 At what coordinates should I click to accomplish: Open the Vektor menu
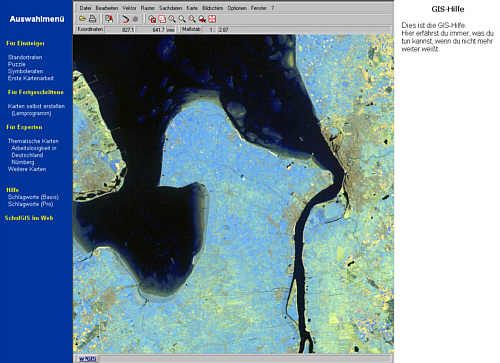[129, 8]
